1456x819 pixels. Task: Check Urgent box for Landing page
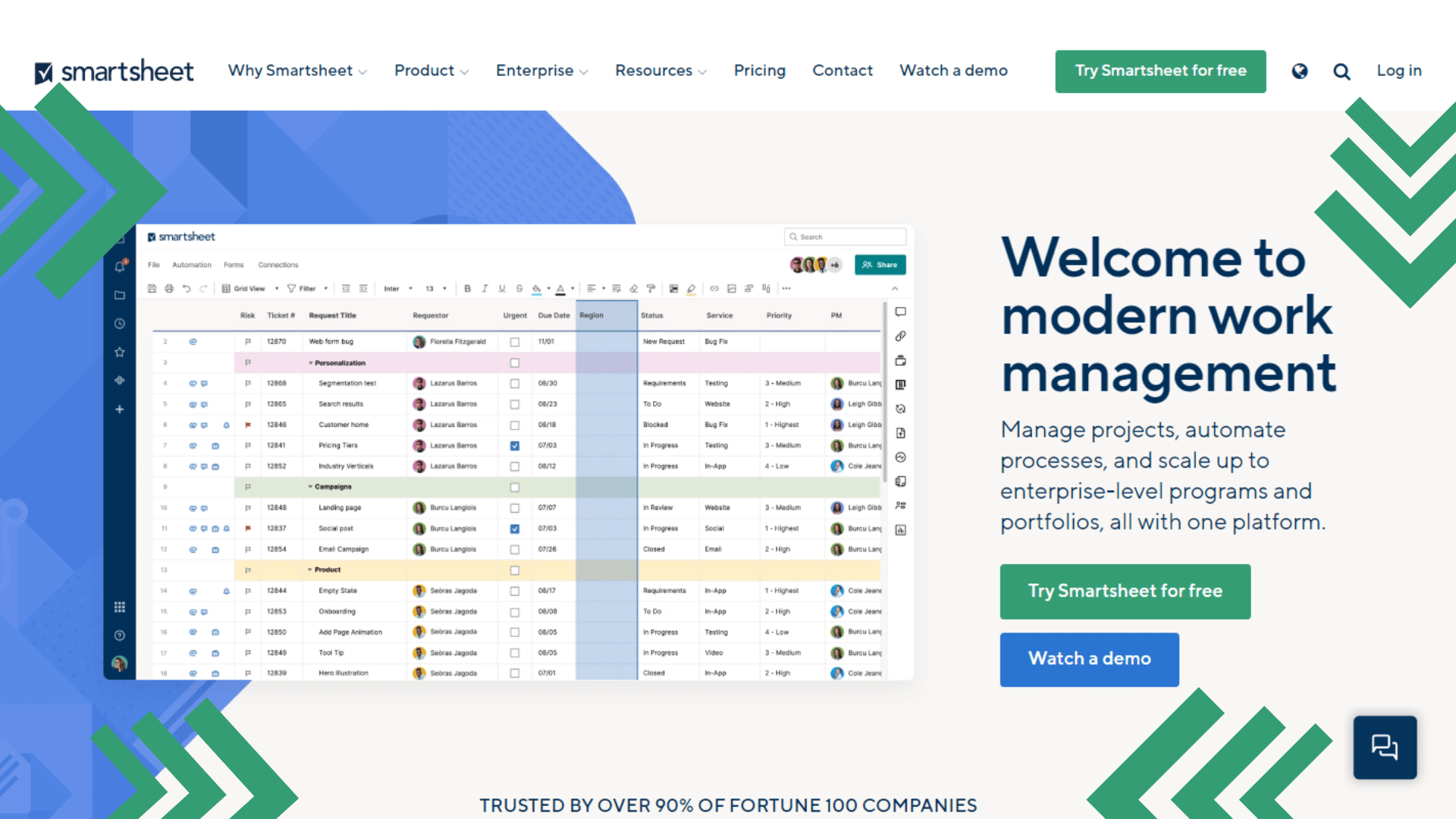click(515, 508)
